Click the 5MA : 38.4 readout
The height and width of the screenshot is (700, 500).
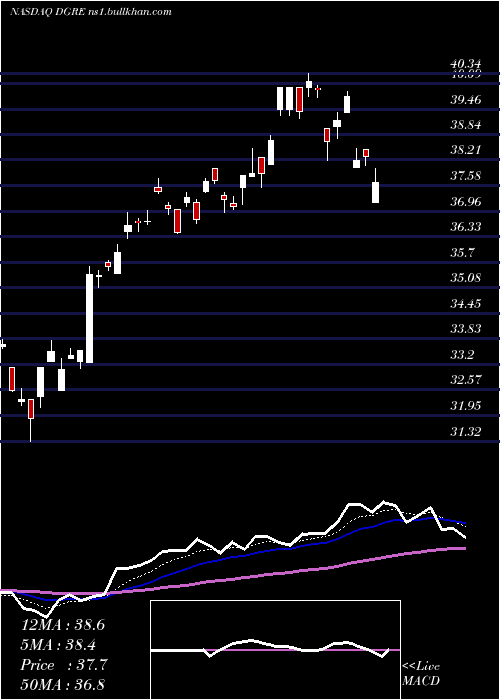click(59, 645)
